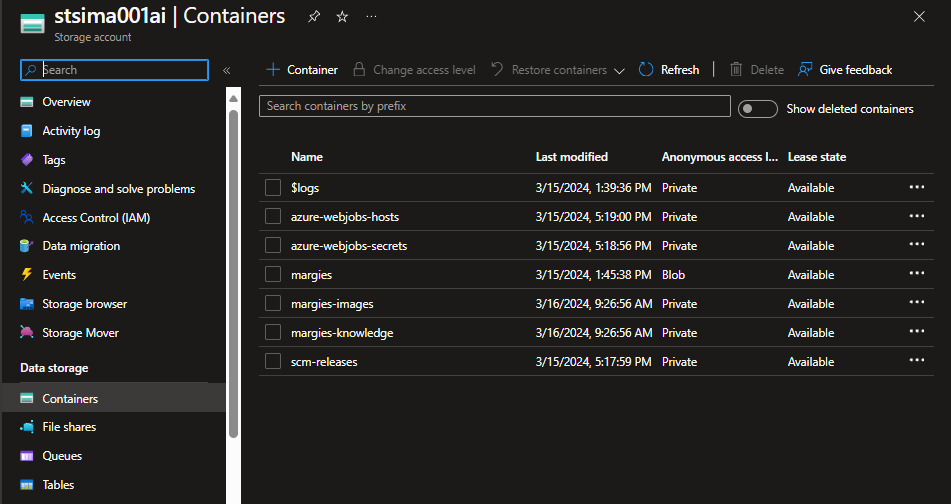Open ellipsis menu for azure-webjobs-hosts row
Screen dimensions: 951x504
pos(916,217)
